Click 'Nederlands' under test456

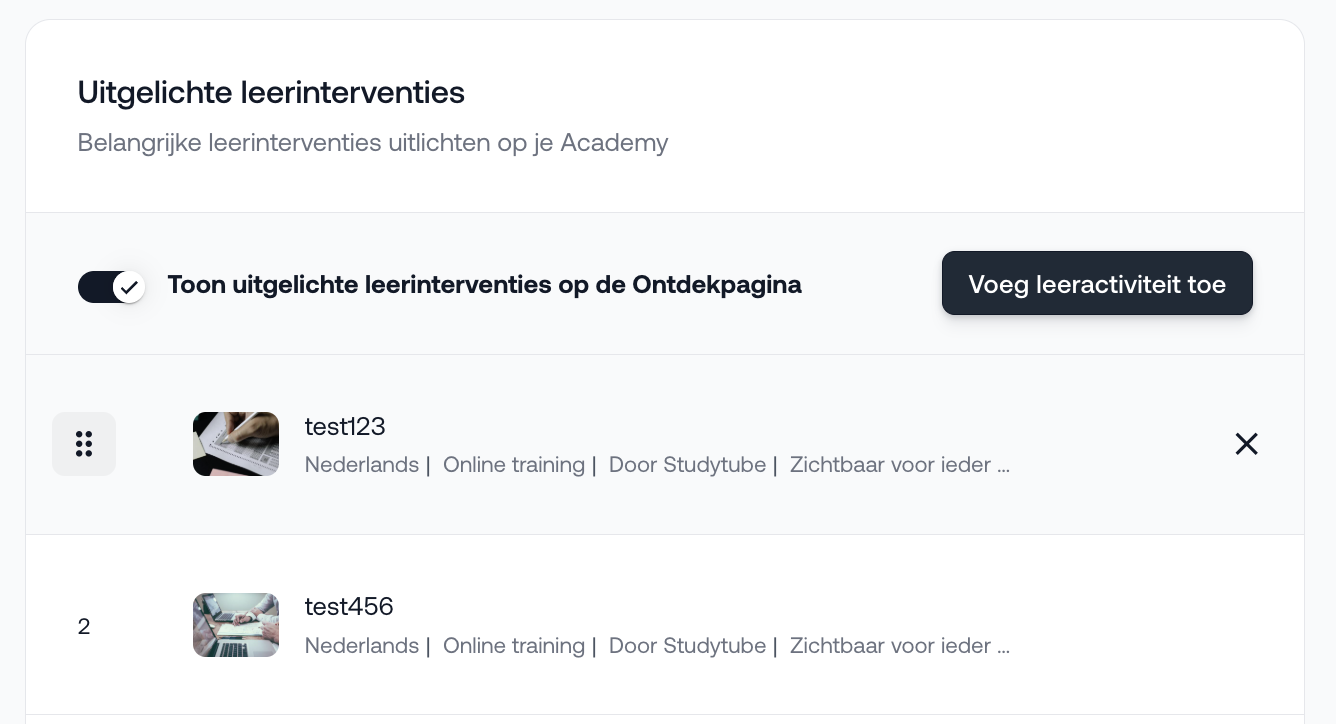362,646
